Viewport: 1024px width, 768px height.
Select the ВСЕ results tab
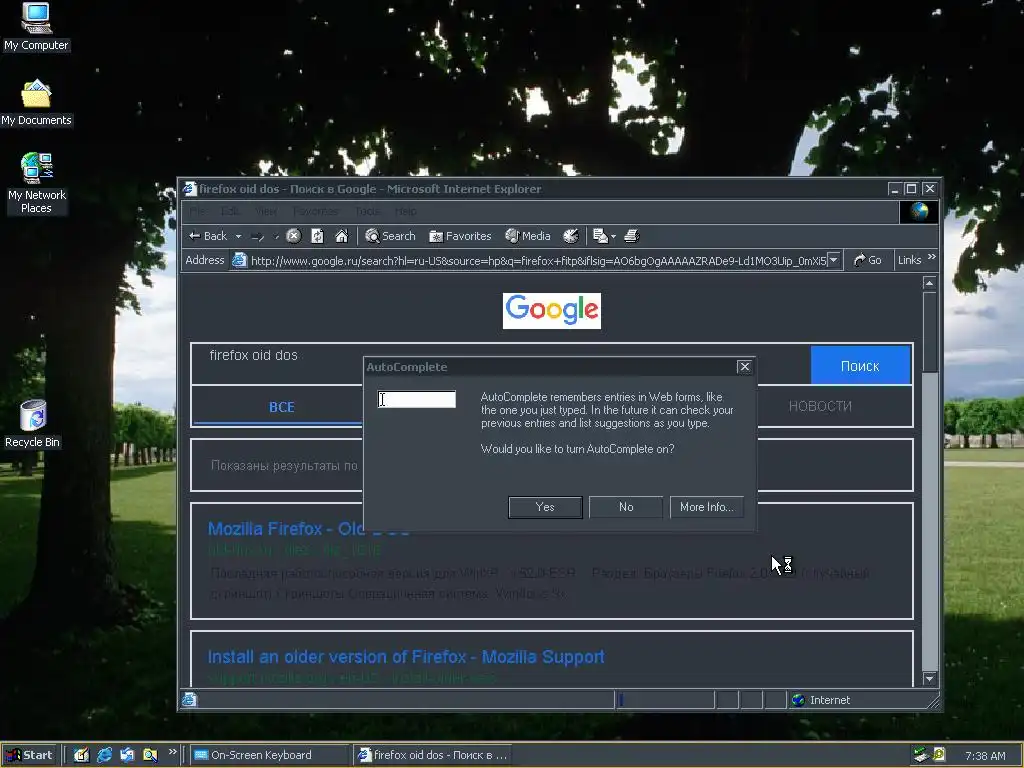click(x=281, y=407)
